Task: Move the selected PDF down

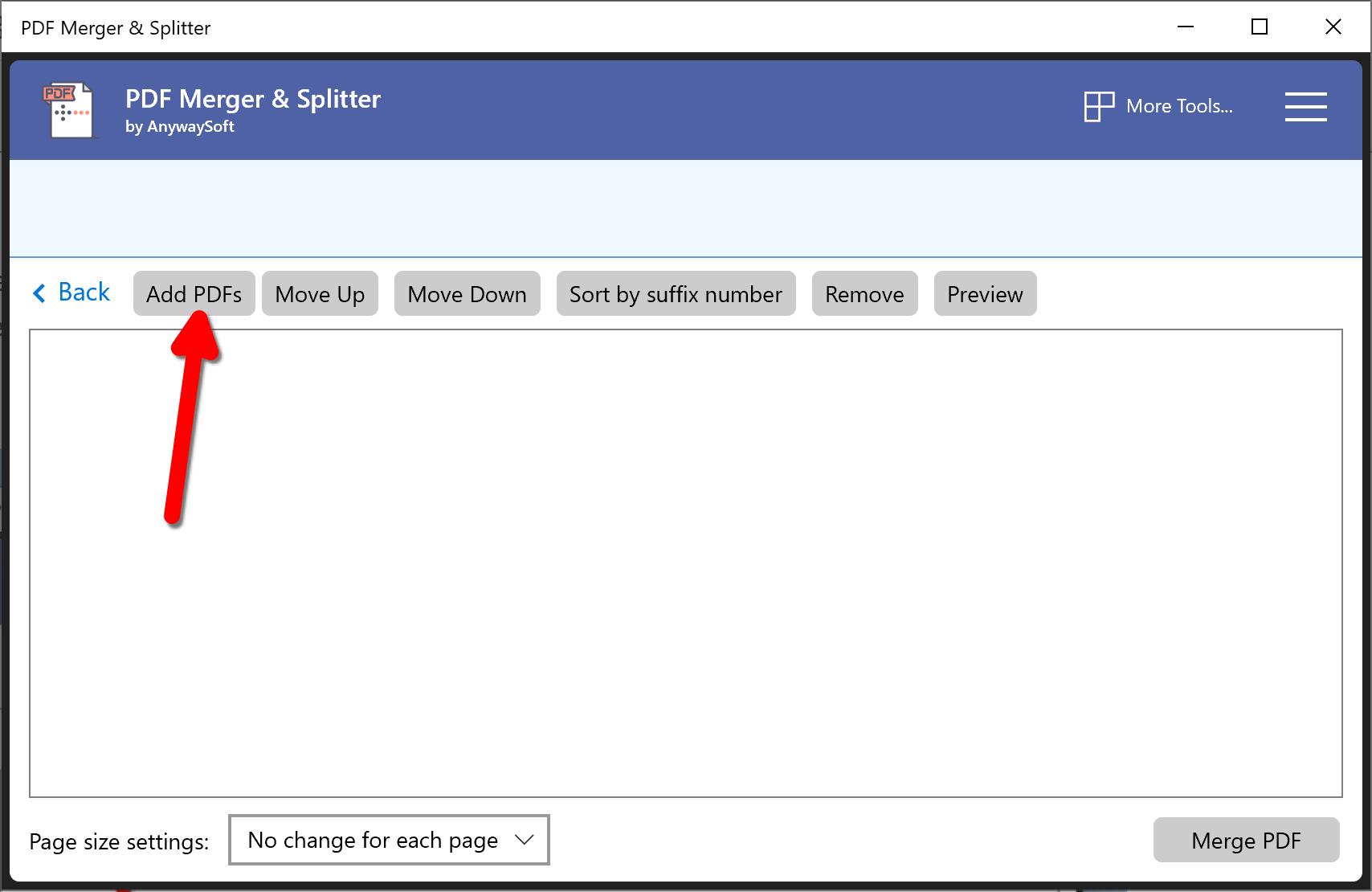Action: click(x=467, y=293)
